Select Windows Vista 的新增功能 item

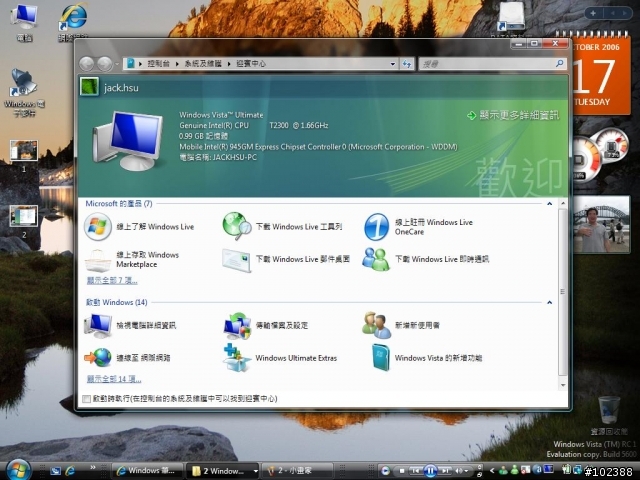coord(427,358)
